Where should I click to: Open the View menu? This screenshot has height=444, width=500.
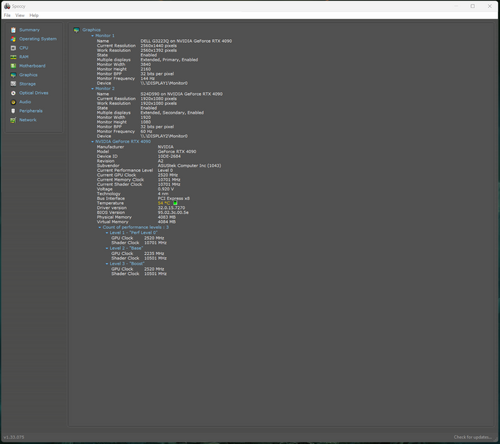20,15
